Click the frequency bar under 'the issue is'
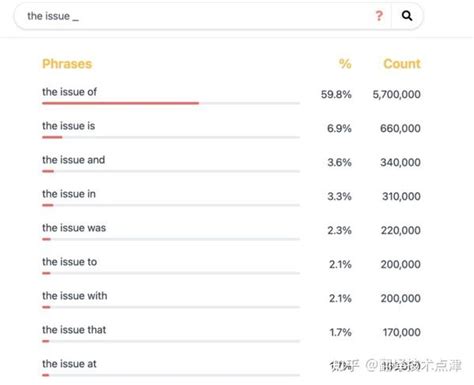The width and height of the screenshot is (474, 385). coord(52,137)
